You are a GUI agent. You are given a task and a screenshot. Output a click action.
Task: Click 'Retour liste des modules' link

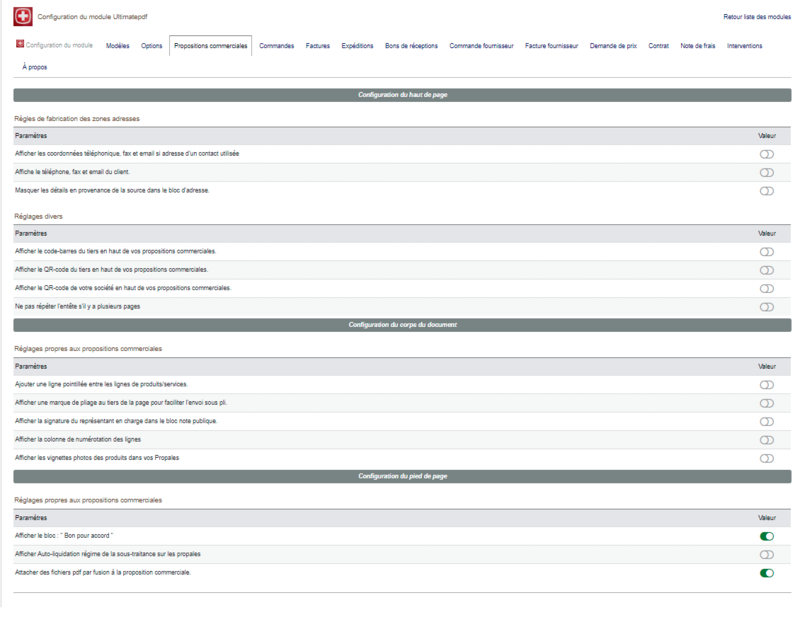coord(756,17)
